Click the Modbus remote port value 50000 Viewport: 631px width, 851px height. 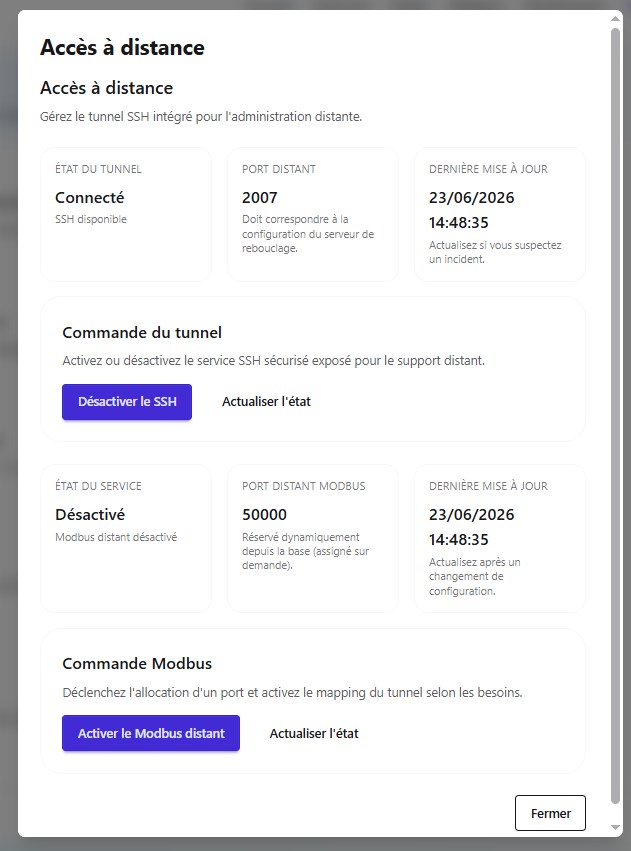pyautogui.click(x=264, y=515)
